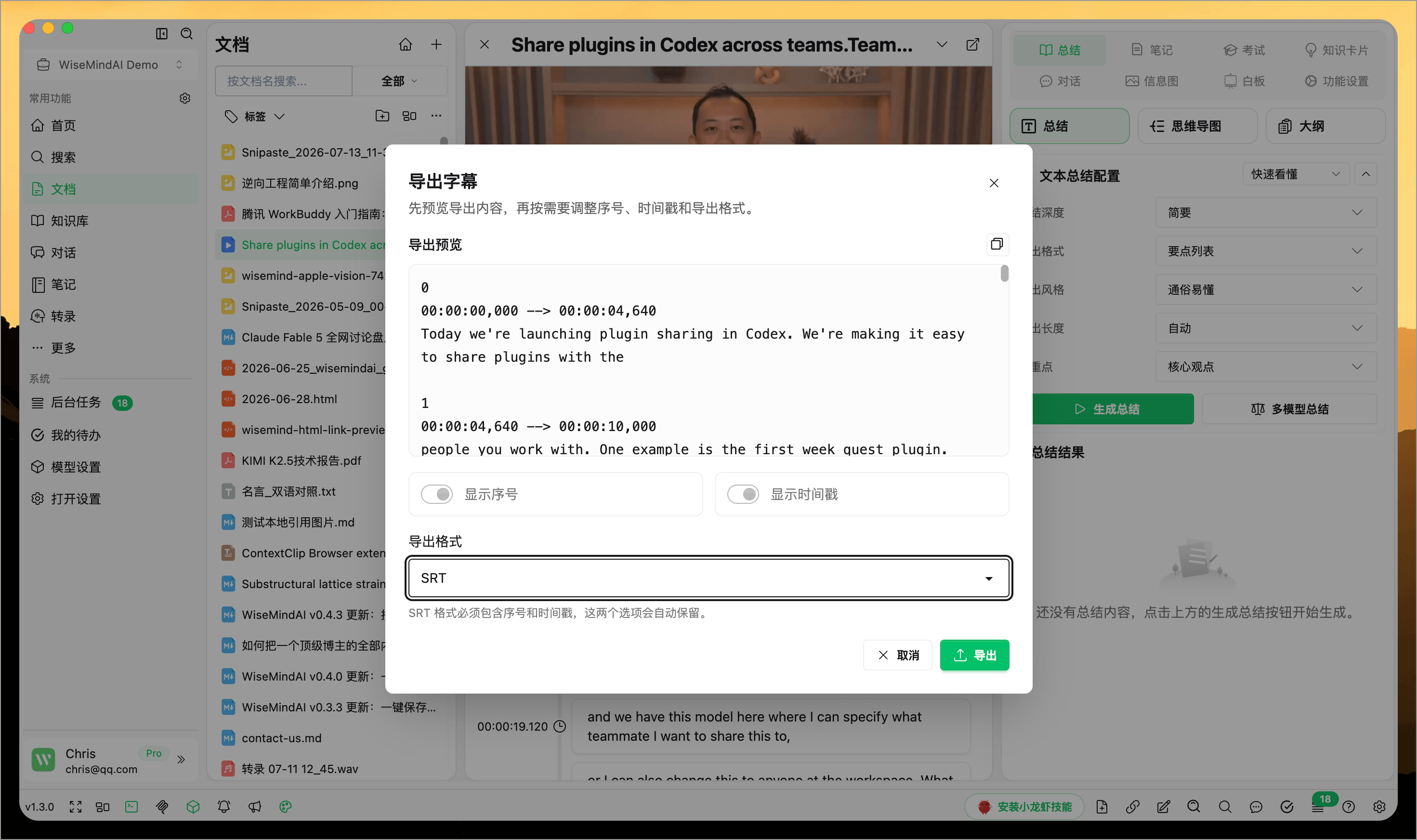Expand document title dropdown chevron
This screenshot has width=1417, height=840.
942,45
